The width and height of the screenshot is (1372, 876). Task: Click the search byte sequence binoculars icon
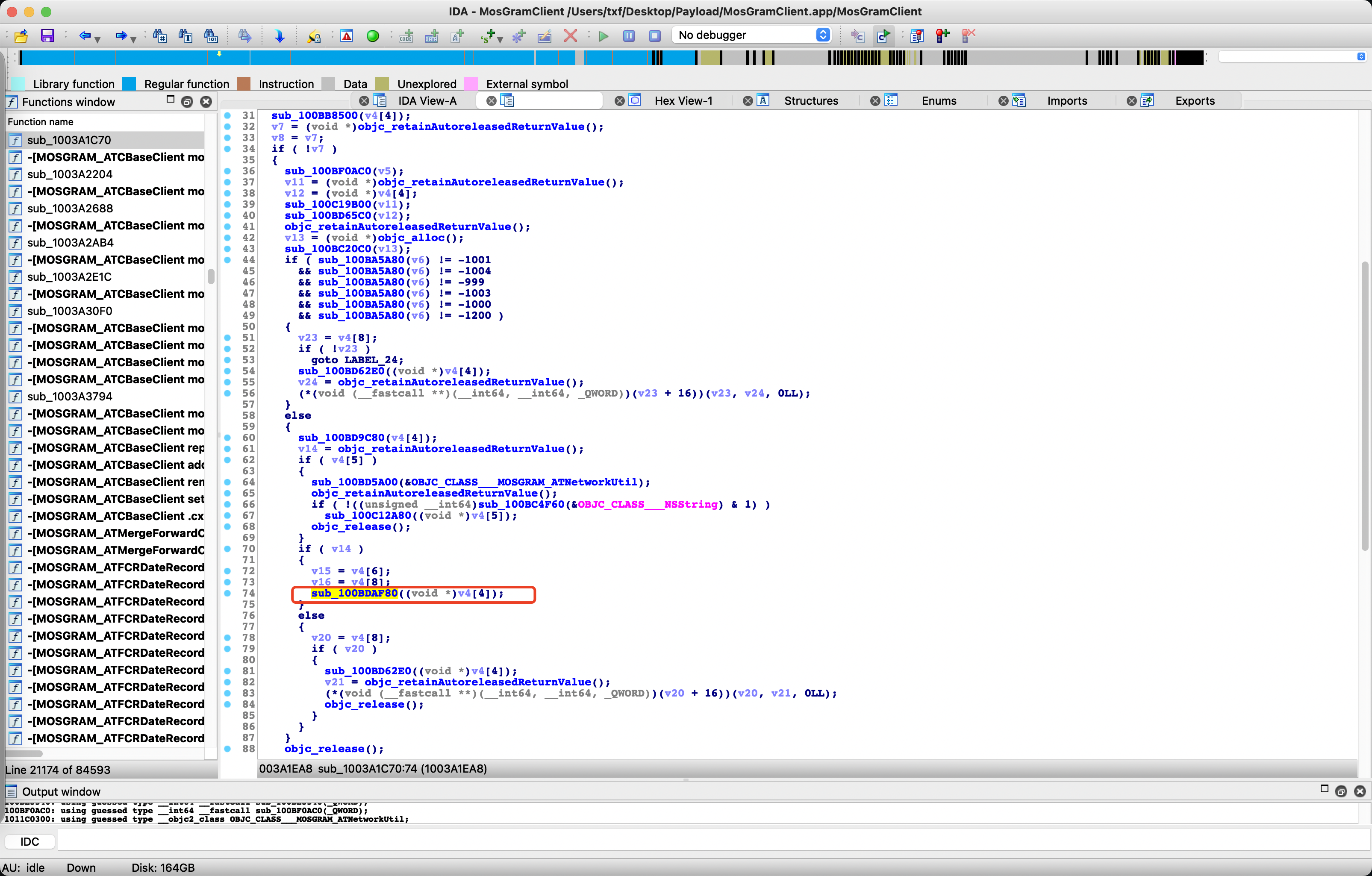coord(211,36)
